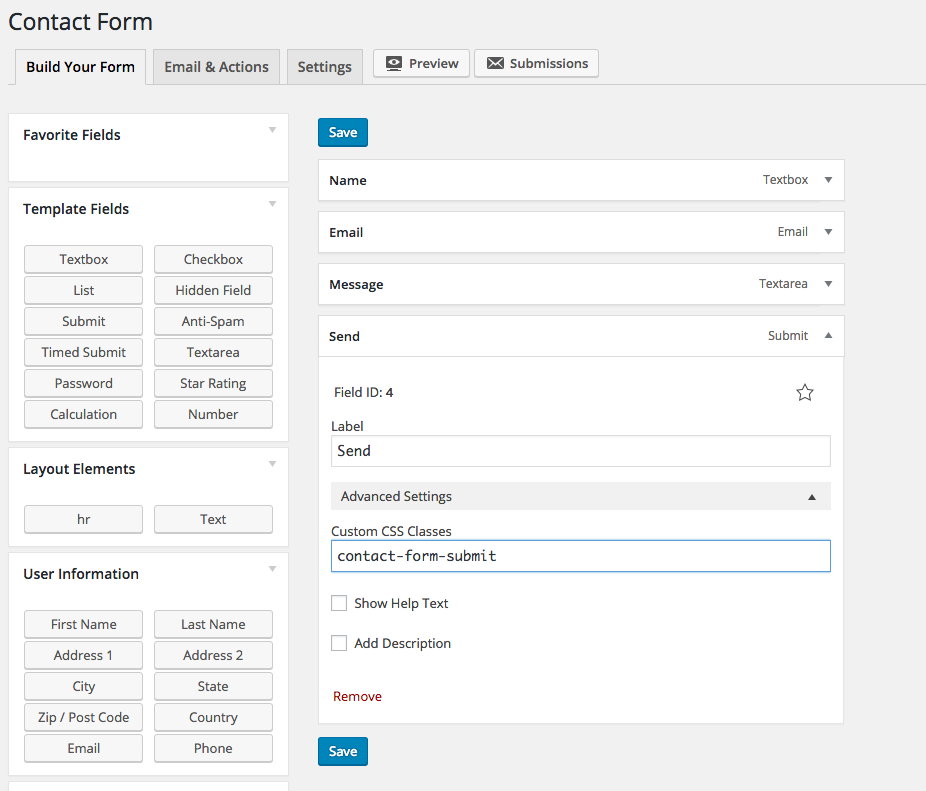Add the Anti-Spam field to form
Image resolution: width=926 pixels, height=791 pixels.
point(213,321)
